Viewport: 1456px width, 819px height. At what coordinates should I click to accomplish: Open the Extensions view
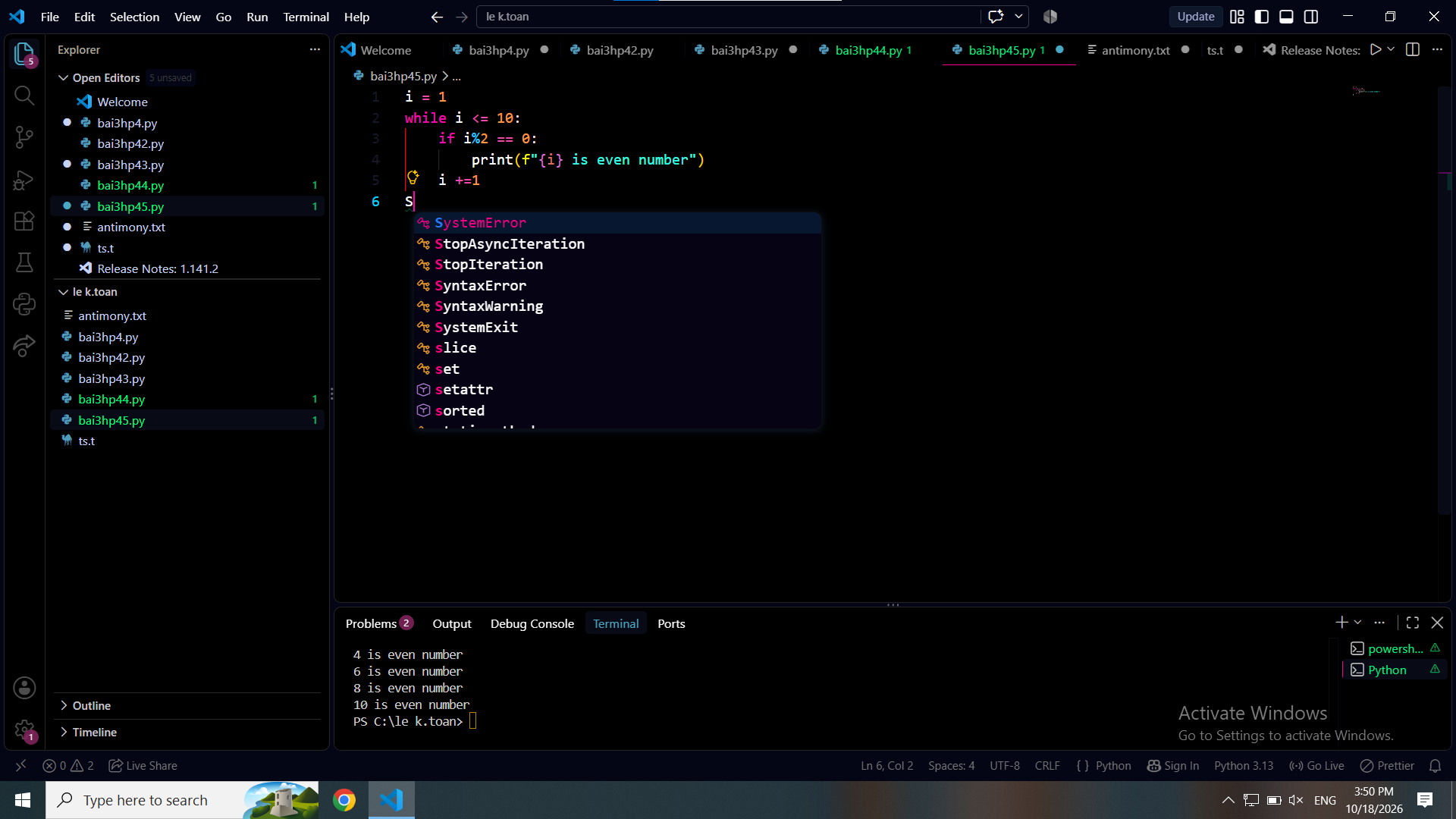pos(24,221)
